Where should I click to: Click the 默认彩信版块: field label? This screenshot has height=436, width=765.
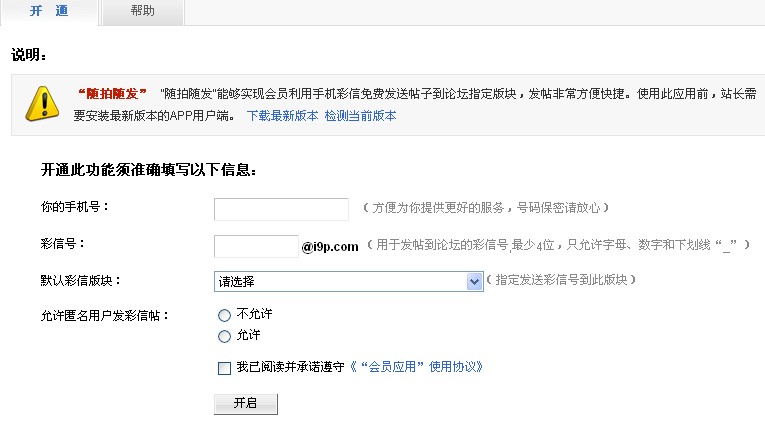pos(81,280)
